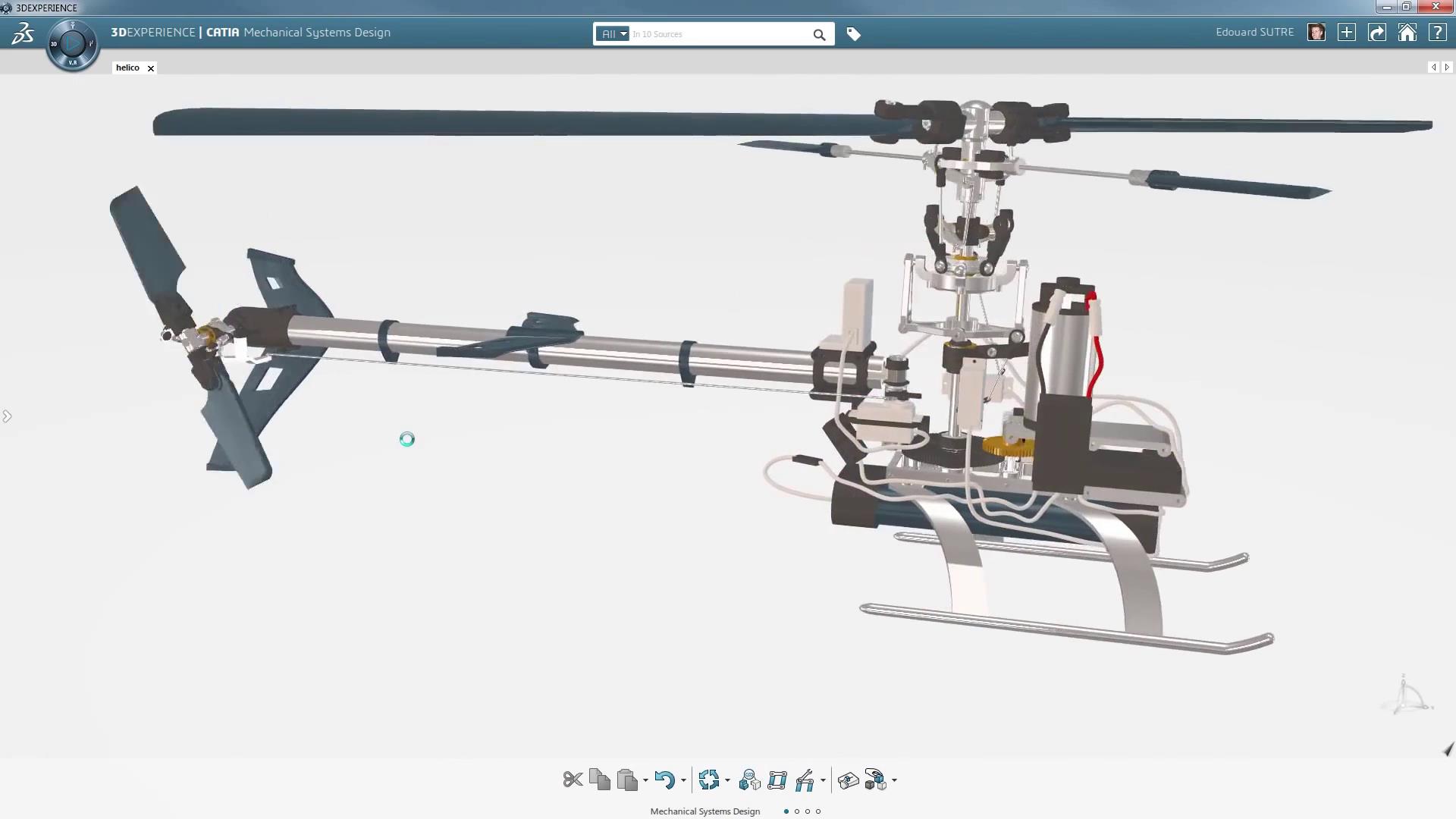Select the third toolbar page dot
Image resolution: width=1456 pixels, height=819 pixels.
808,811
